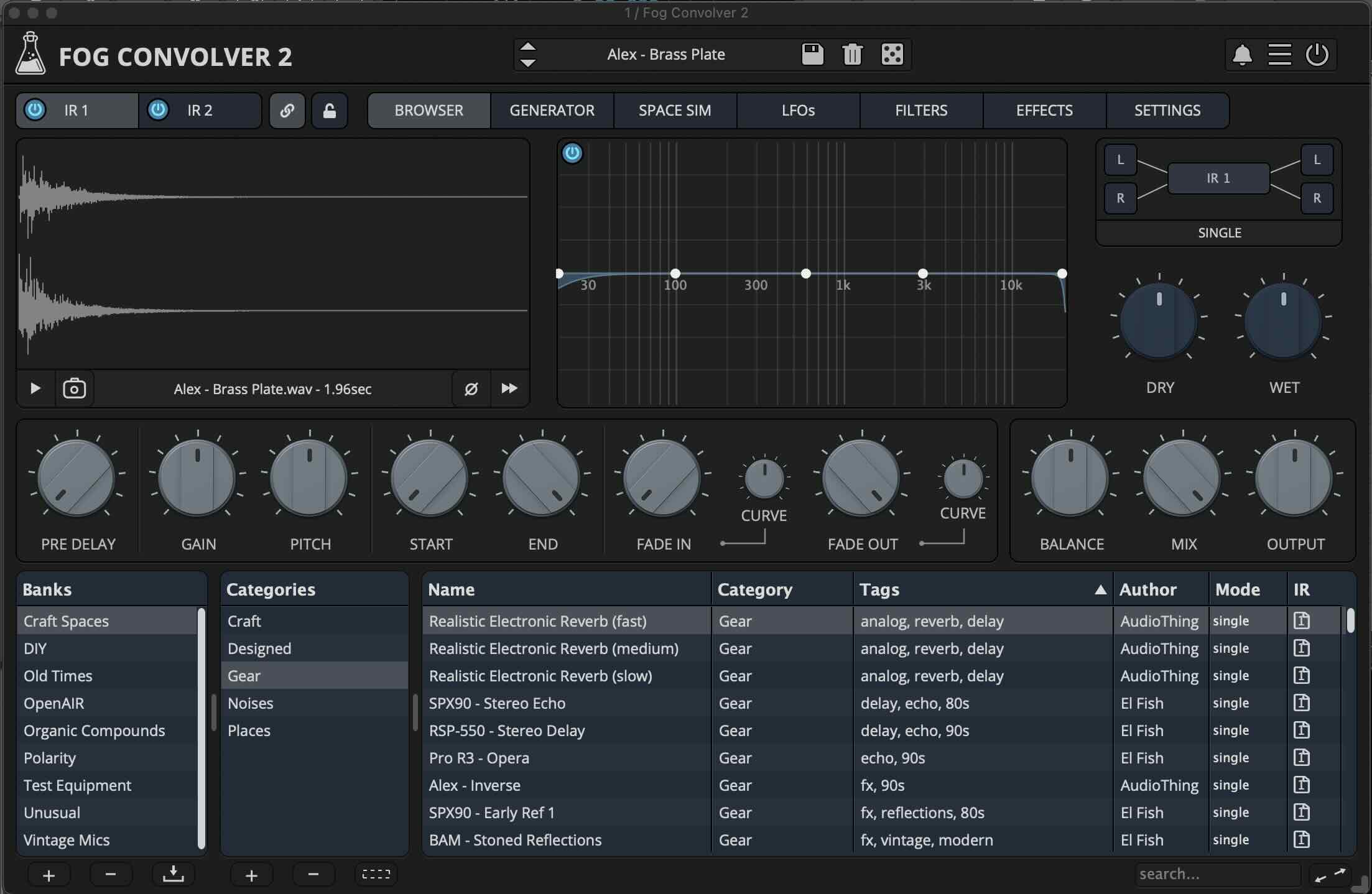Save the current preset with floppy icon
Image resolution: width=1372 pixels, height=894 pixels.
pyautogui.click(x=812, y=54)
